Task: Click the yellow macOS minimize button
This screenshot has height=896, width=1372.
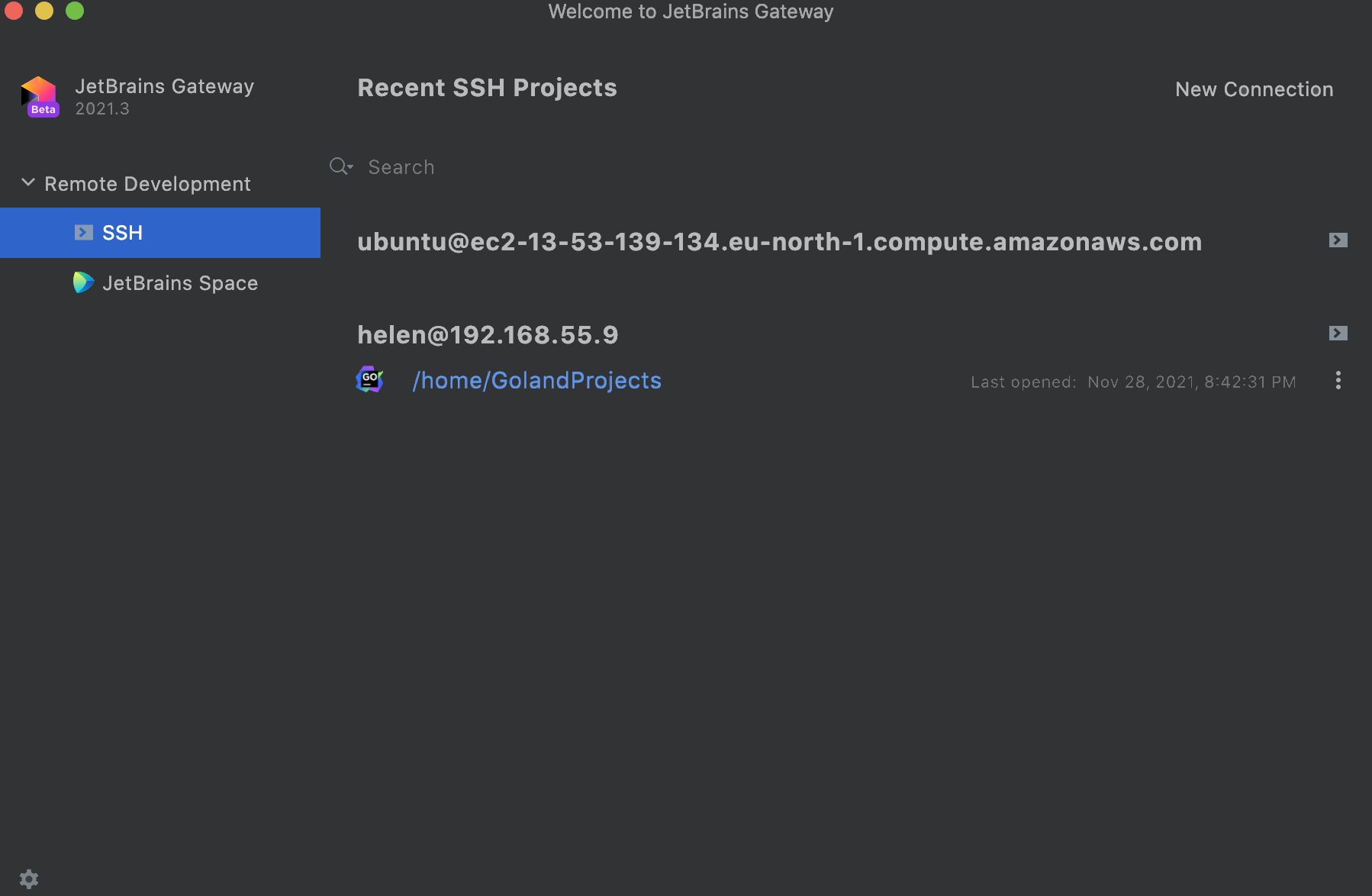Action: pyautogui.click(x=44, y=11)
